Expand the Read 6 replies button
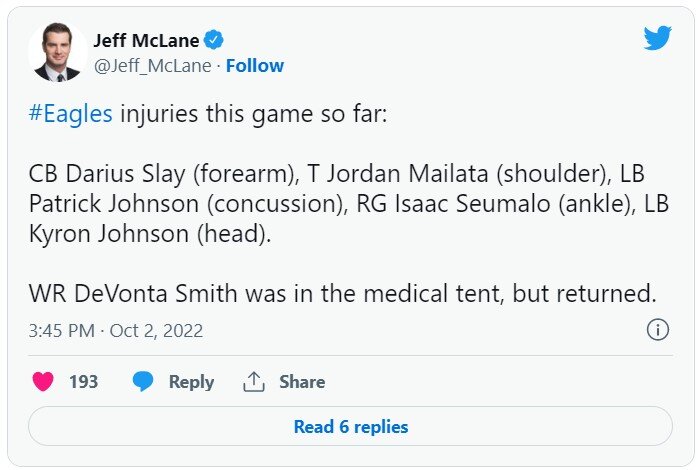 point(350,426)
